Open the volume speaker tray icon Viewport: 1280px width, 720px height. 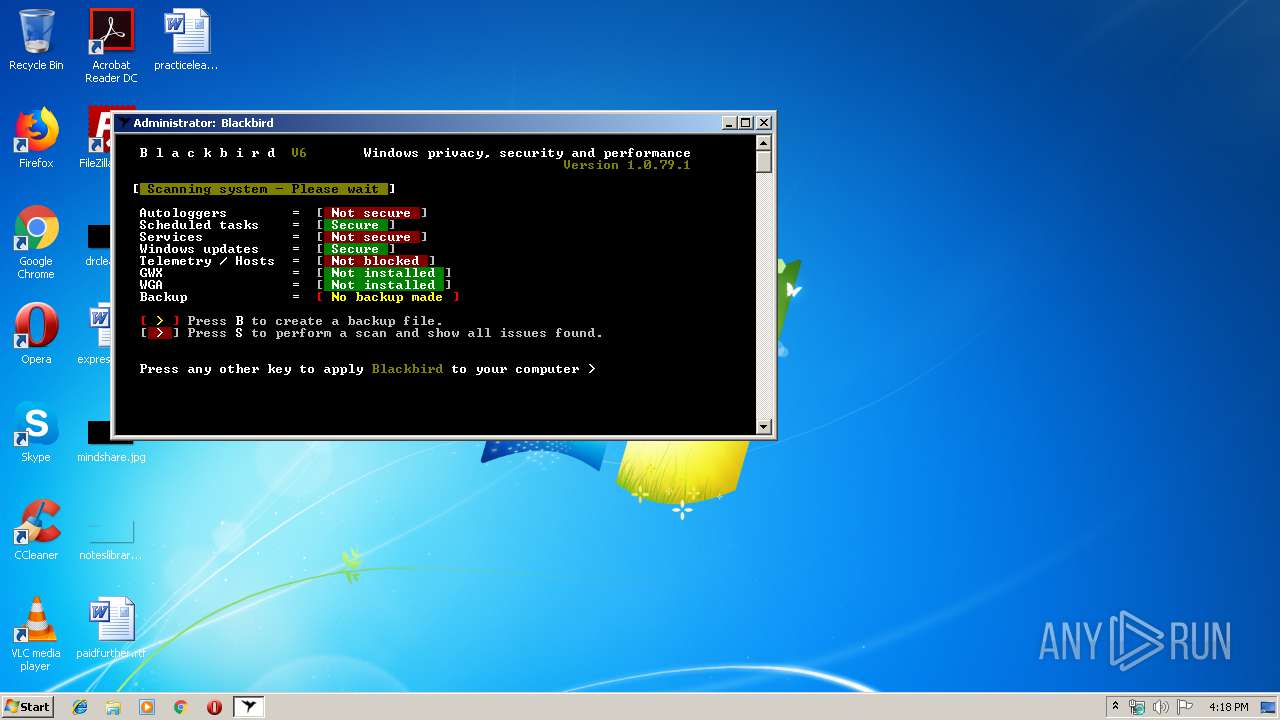coord(1161,707)
